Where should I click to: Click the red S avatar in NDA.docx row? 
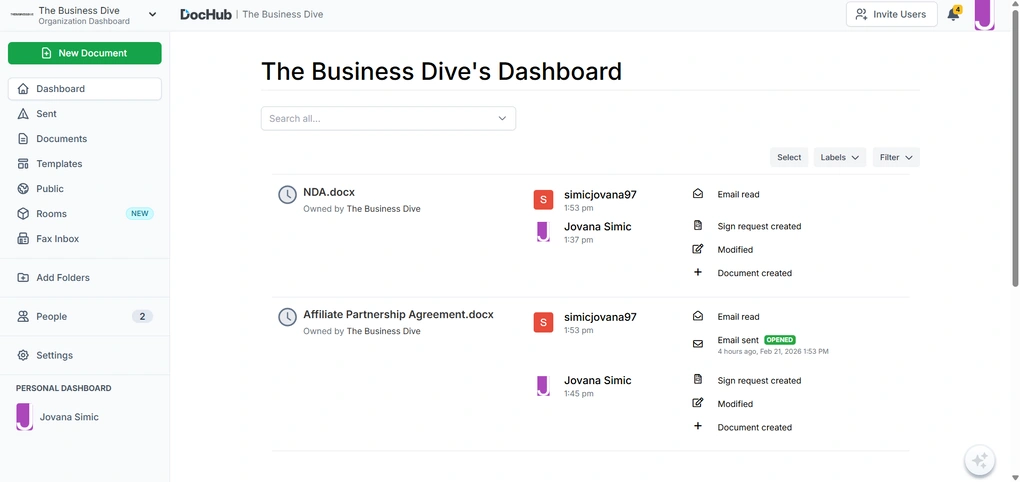[x=543, y=200]
